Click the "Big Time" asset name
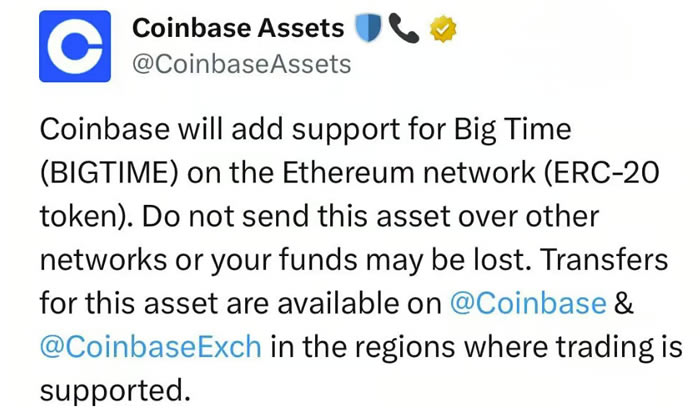The height and width of the screenshot is (417, 700). pos(512,130)
